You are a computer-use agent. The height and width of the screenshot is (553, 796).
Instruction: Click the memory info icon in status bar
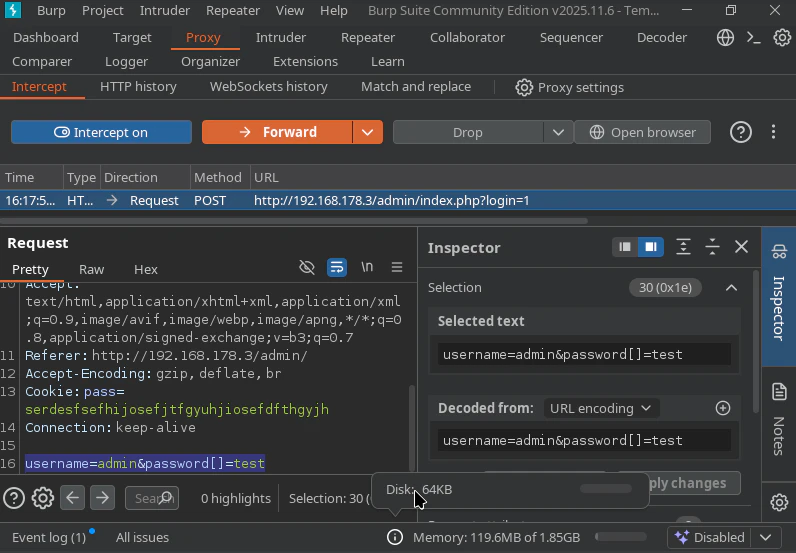pyautogui.click(x=394, y=537)
